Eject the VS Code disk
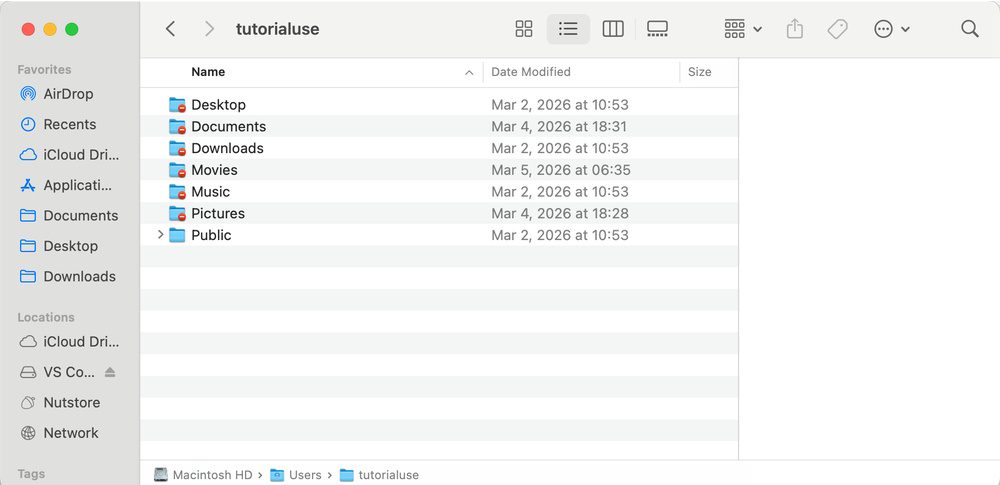1000x485 pixels. [110, 372]
